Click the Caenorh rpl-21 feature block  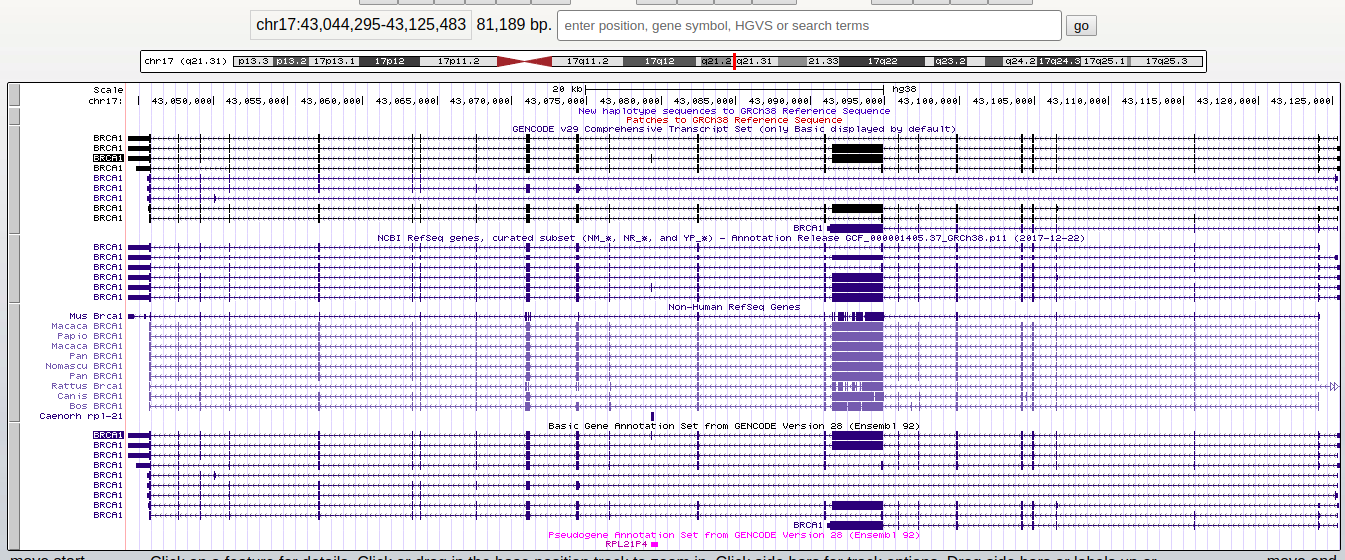[652, 416]
